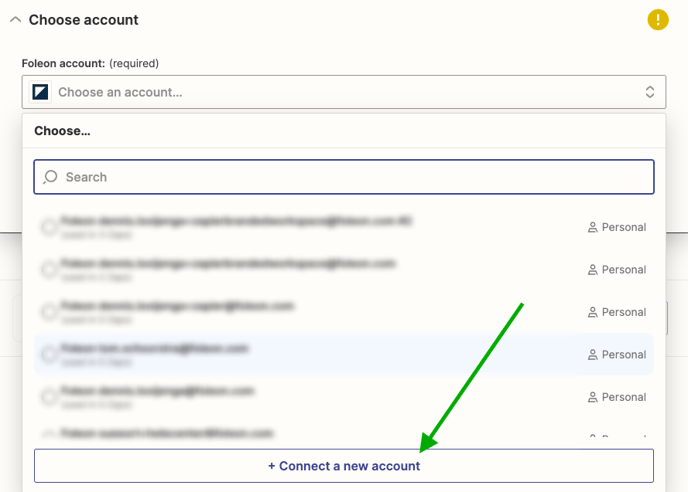Click the up-down arrows on account dropdown
This screenshot has width=688, height=492.
(x=649, y=92)
